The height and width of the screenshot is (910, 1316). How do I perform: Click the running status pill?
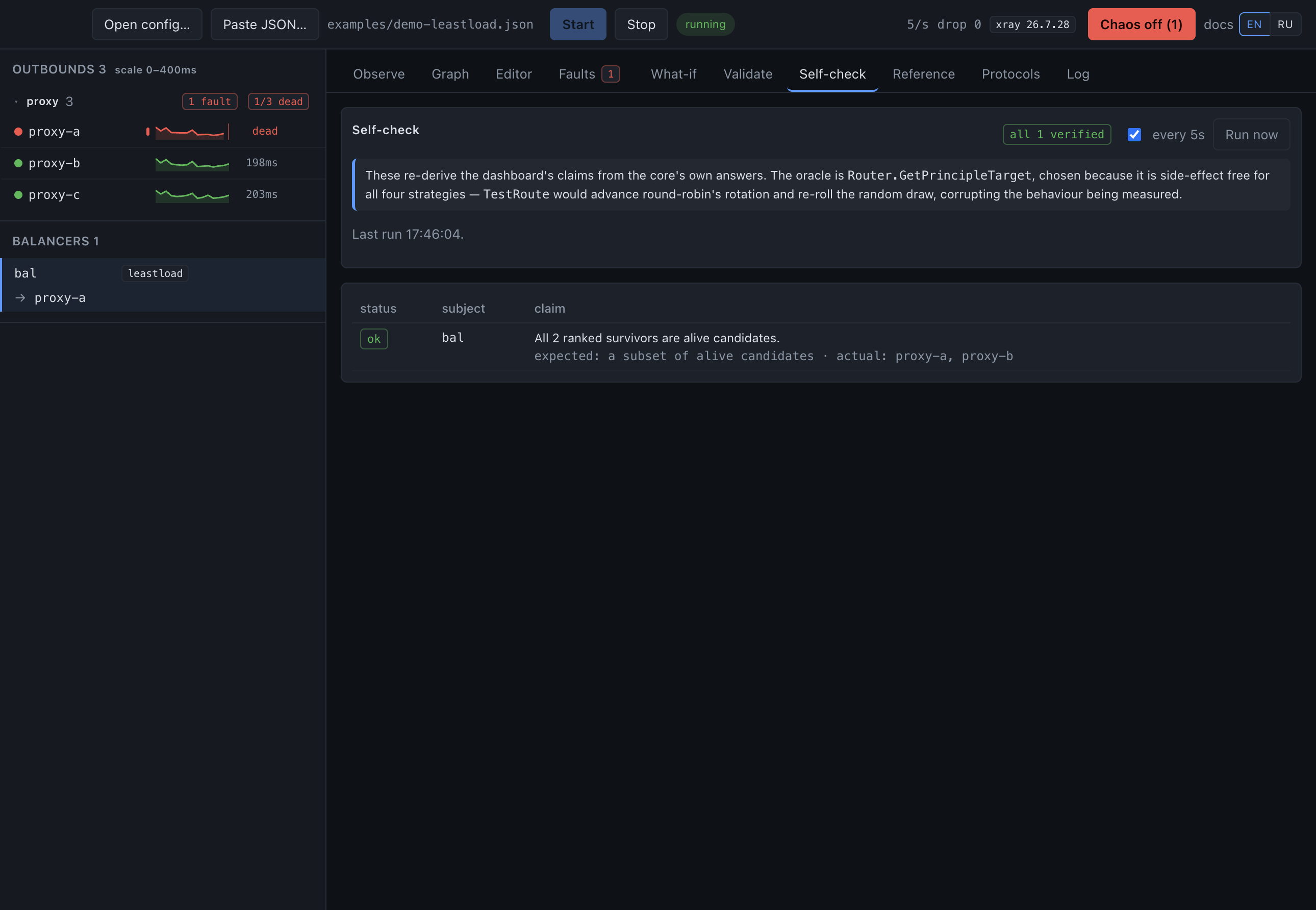pos(705,24)
